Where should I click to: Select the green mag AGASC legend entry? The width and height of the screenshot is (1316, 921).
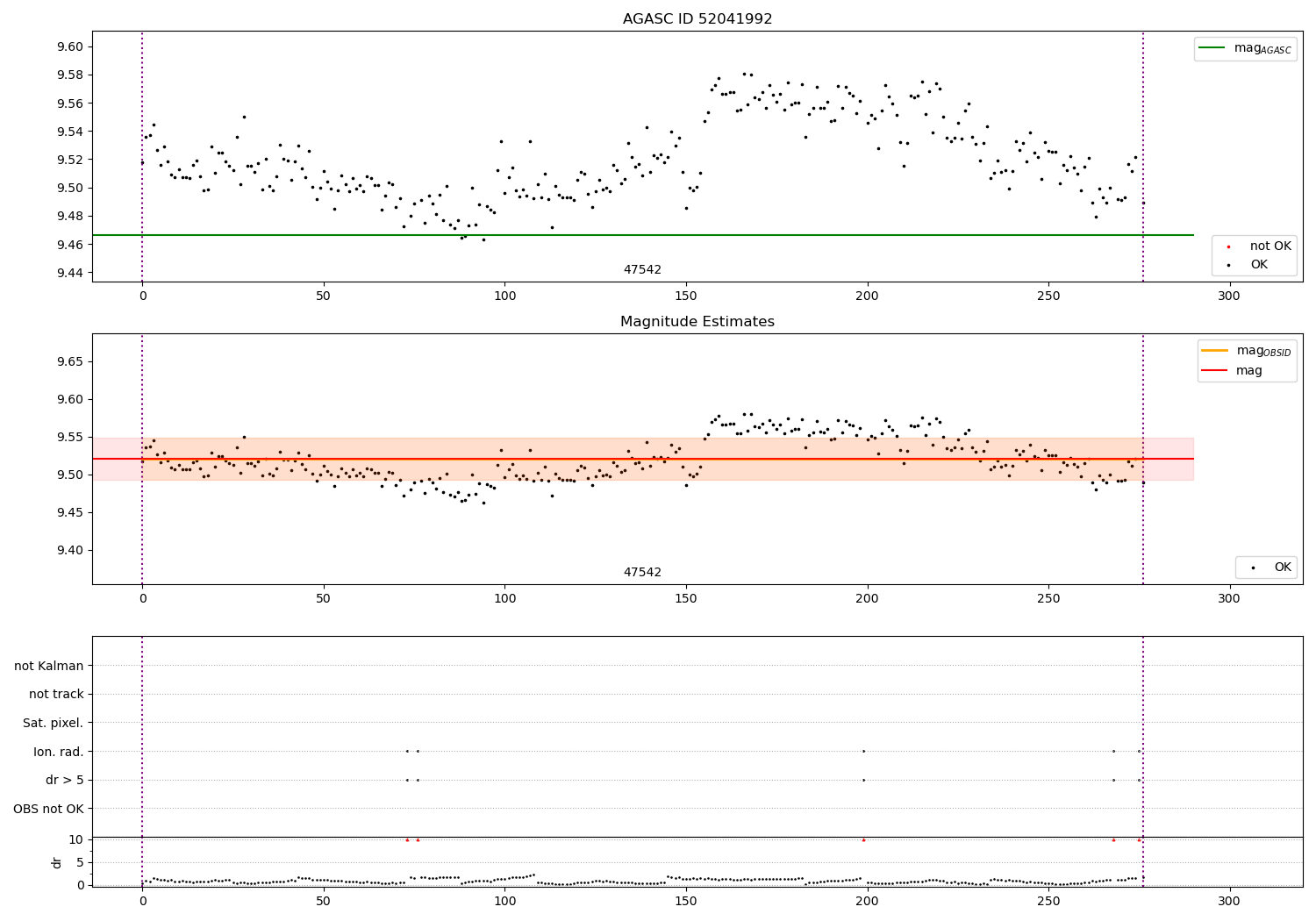pos(1245,48)
